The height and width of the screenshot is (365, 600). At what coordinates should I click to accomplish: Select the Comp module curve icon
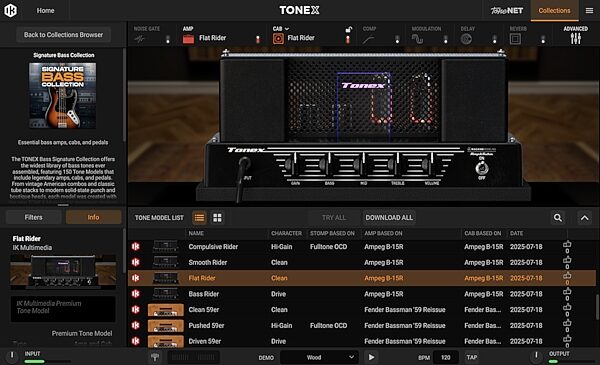(x=368, y=39)
